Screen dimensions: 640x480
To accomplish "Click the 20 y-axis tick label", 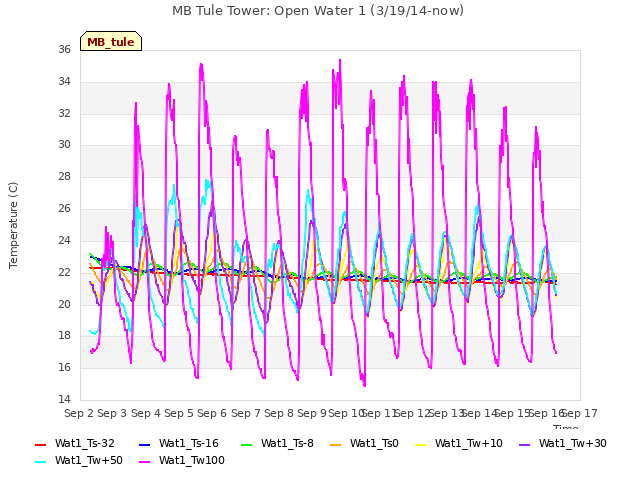I will point(64,304).
